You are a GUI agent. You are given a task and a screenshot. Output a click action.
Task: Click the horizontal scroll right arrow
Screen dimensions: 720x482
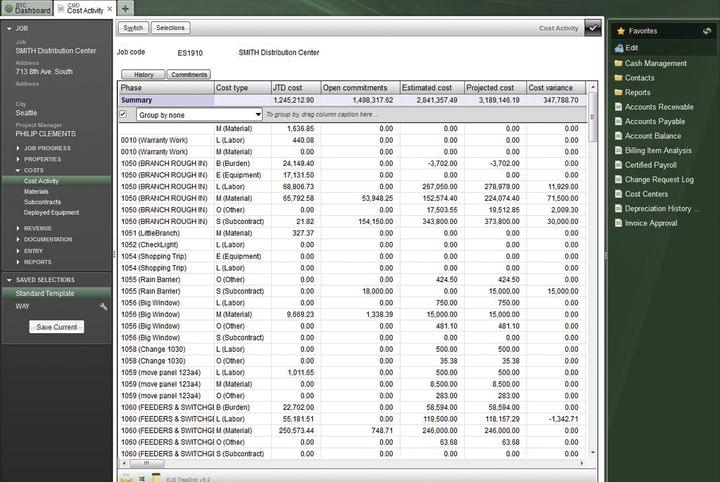[x=582, y=463]
